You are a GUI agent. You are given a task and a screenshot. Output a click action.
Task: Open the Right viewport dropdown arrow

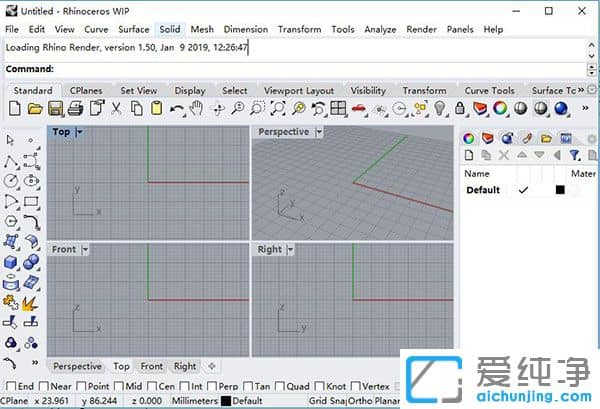pyautogui.click(x=290, y=249)
